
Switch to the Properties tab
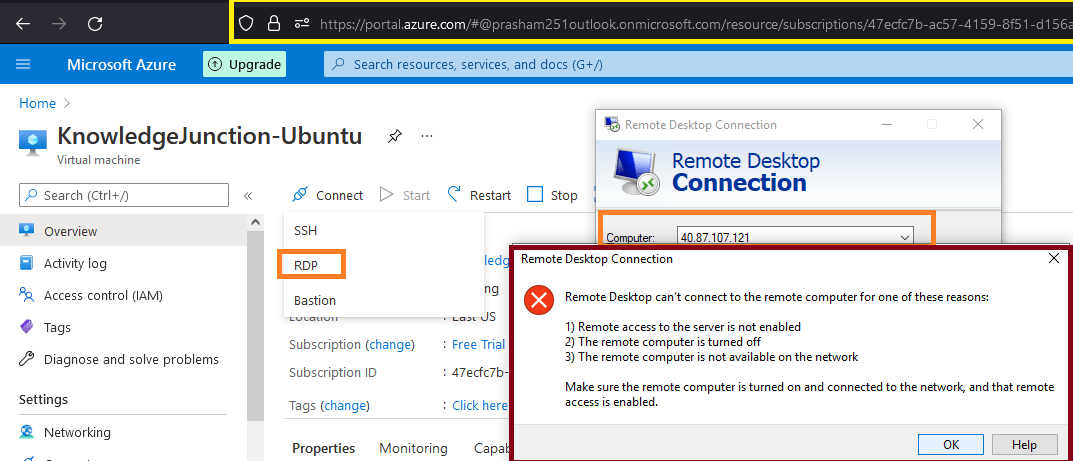tap(324, 449)
